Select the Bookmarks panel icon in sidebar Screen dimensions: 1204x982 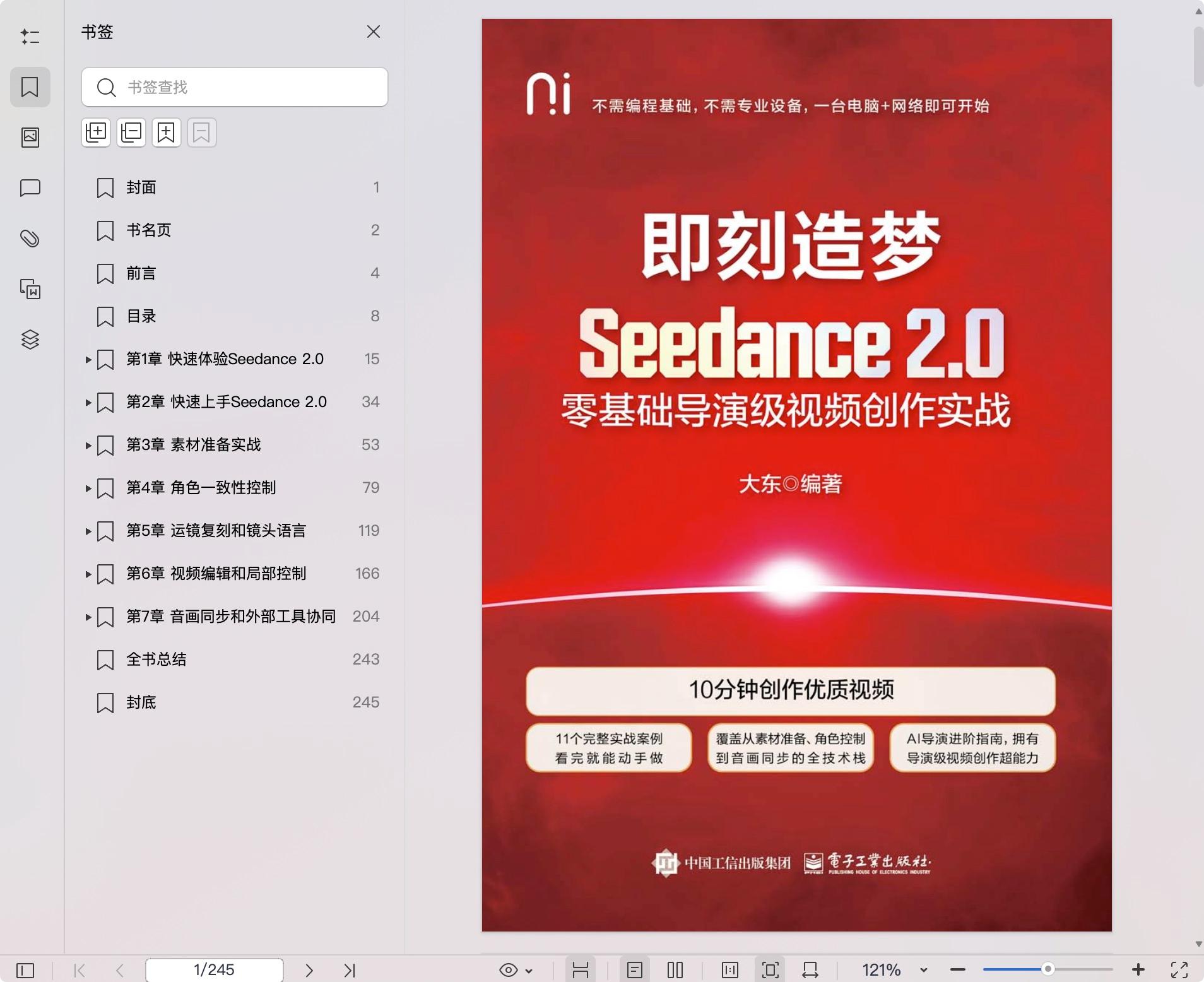[30, 86]
